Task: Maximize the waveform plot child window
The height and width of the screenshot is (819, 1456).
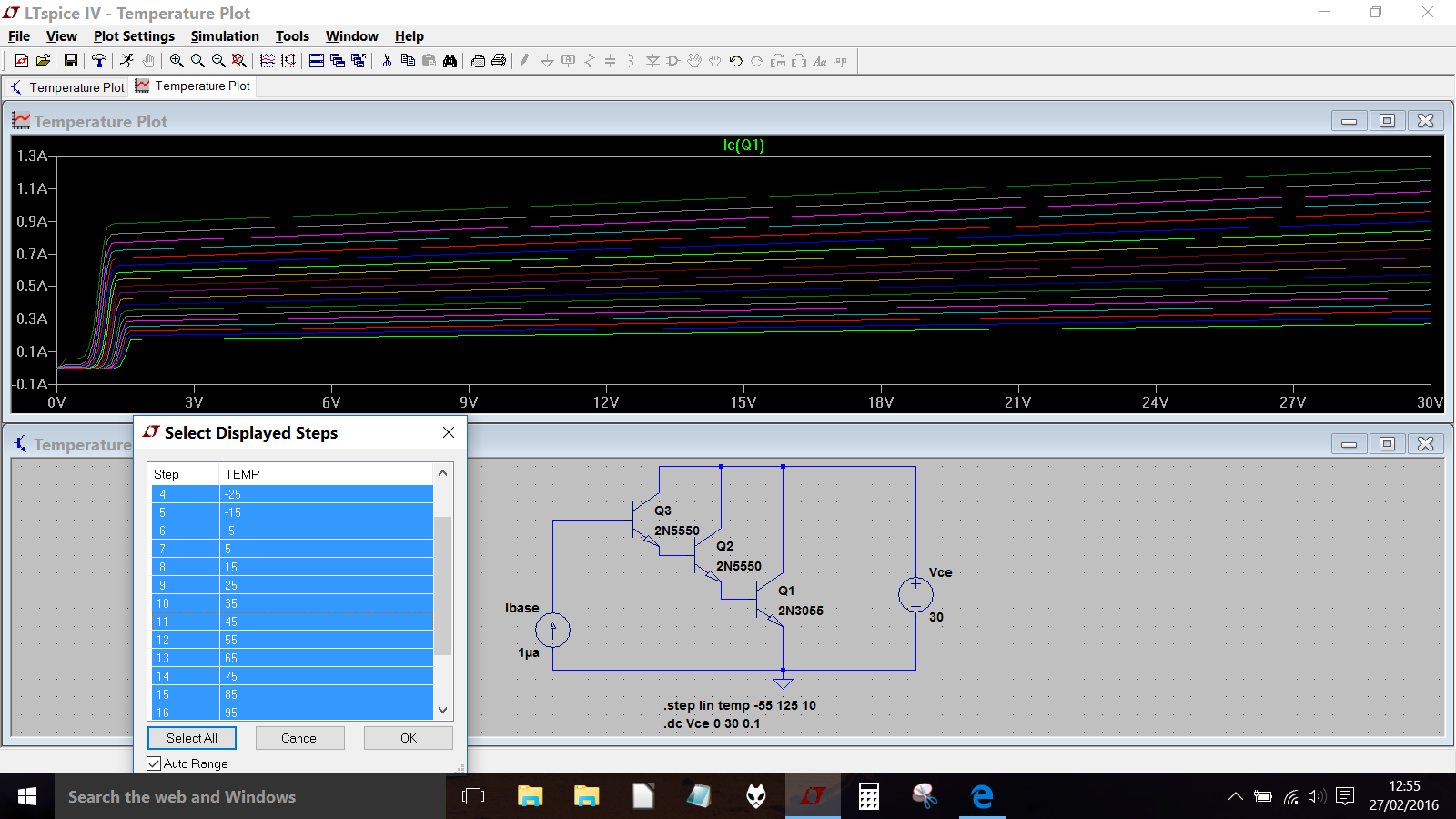Action: click(1387, 121)
